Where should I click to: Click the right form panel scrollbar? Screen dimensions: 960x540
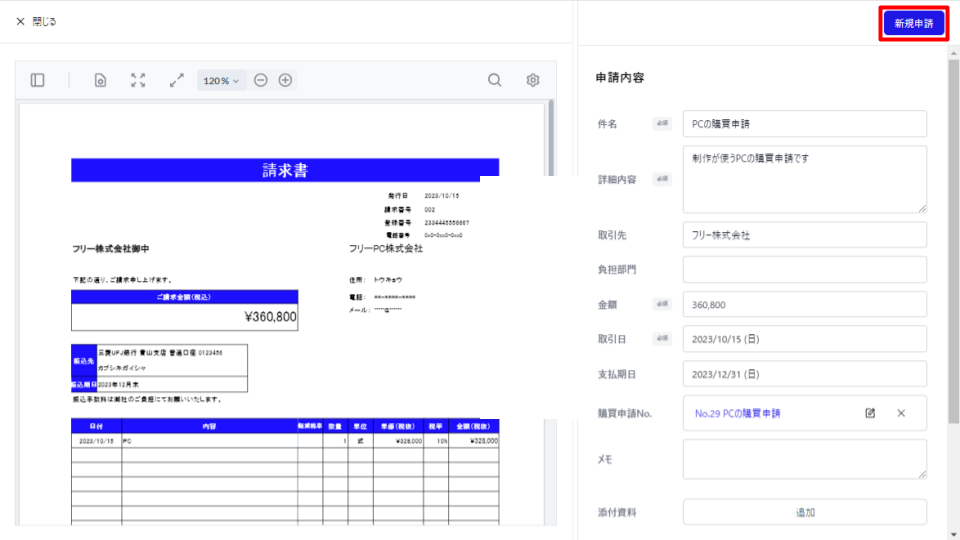coord(953,250)
